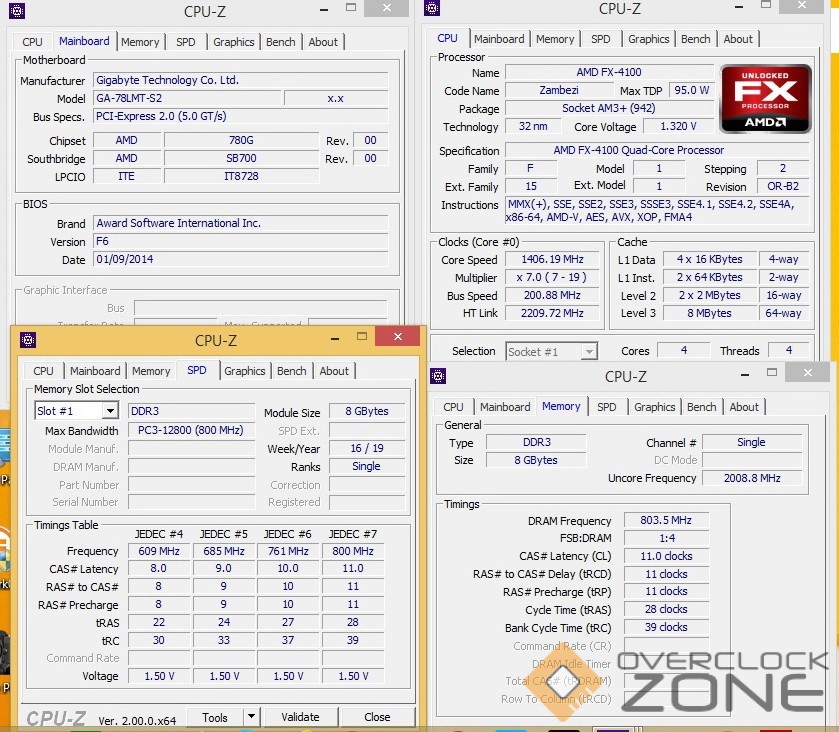This screenshot has height=732, width=839.
Task: Open SPD tab in the Mainboard window
Action: tap(186, 42)
